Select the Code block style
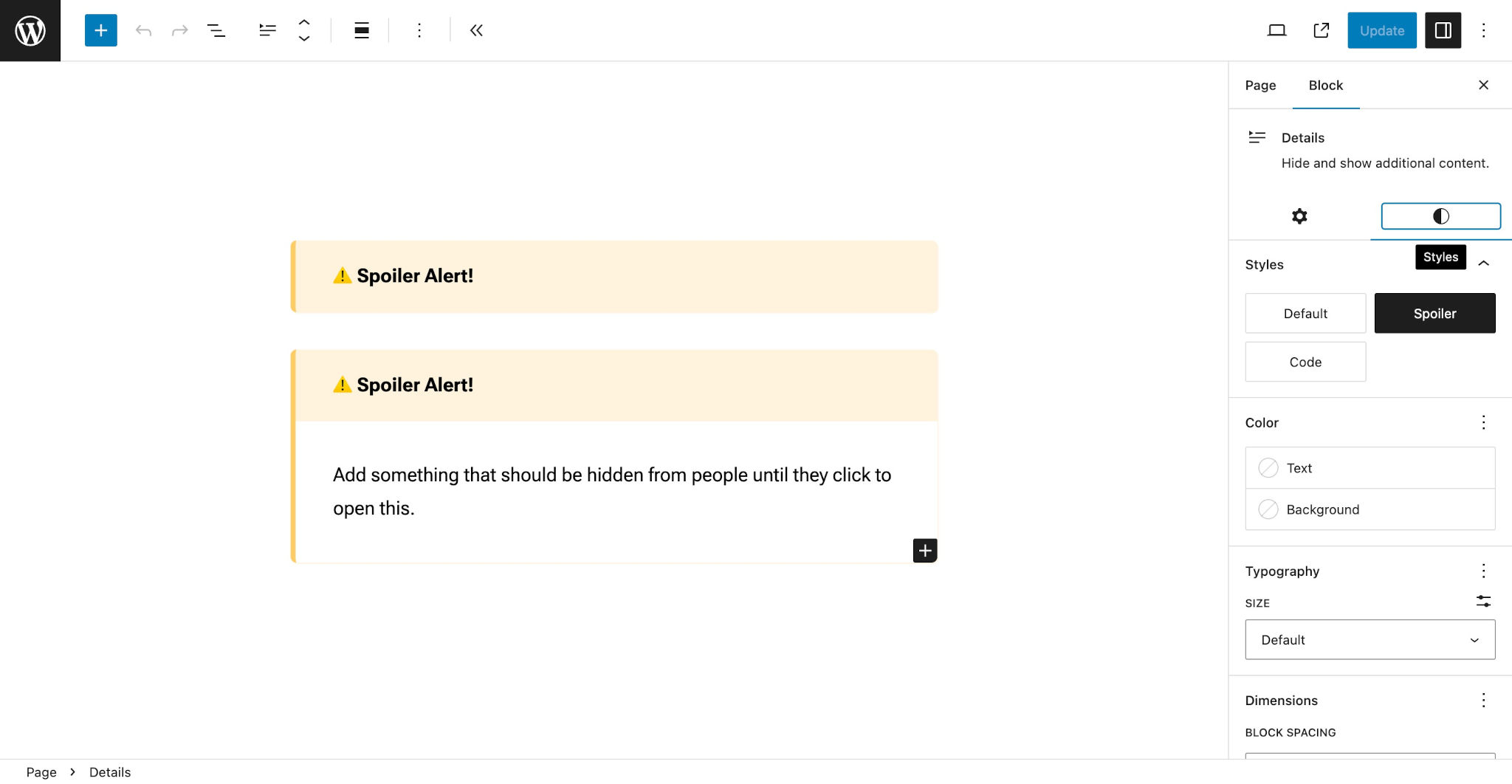This screenshot has height=784, width=1512. click(1305, 362)
